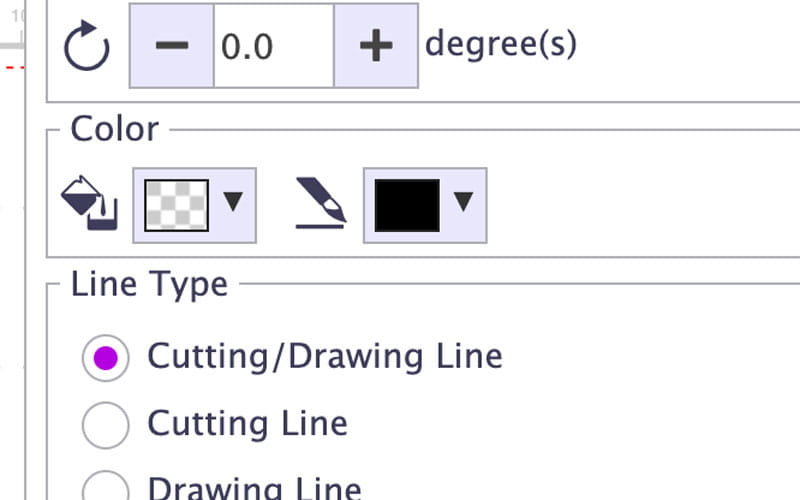Choose the Cutting Line radio button
The height and width of the screenshot is (500, 800).
(105, 425)
